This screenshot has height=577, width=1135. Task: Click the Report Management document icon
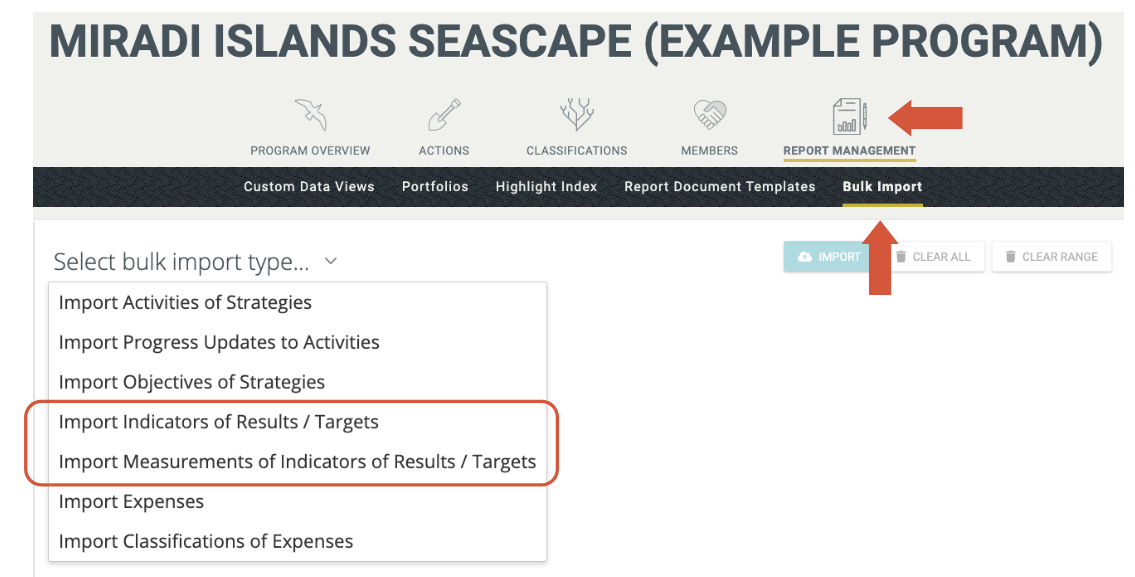(849, 117)
